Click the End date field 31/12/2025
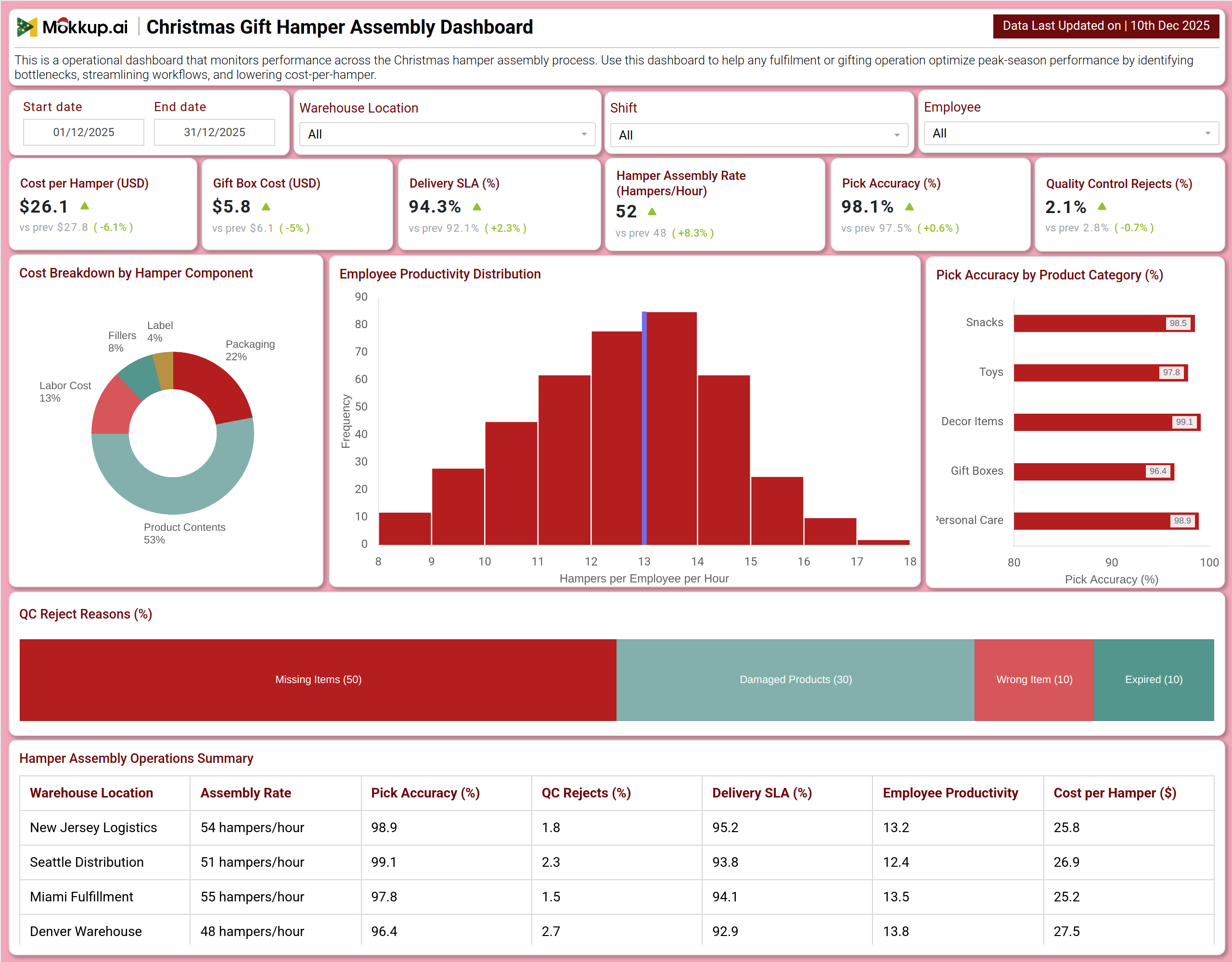This screenshot has width=1232, height=962. (x=214, y=132)
